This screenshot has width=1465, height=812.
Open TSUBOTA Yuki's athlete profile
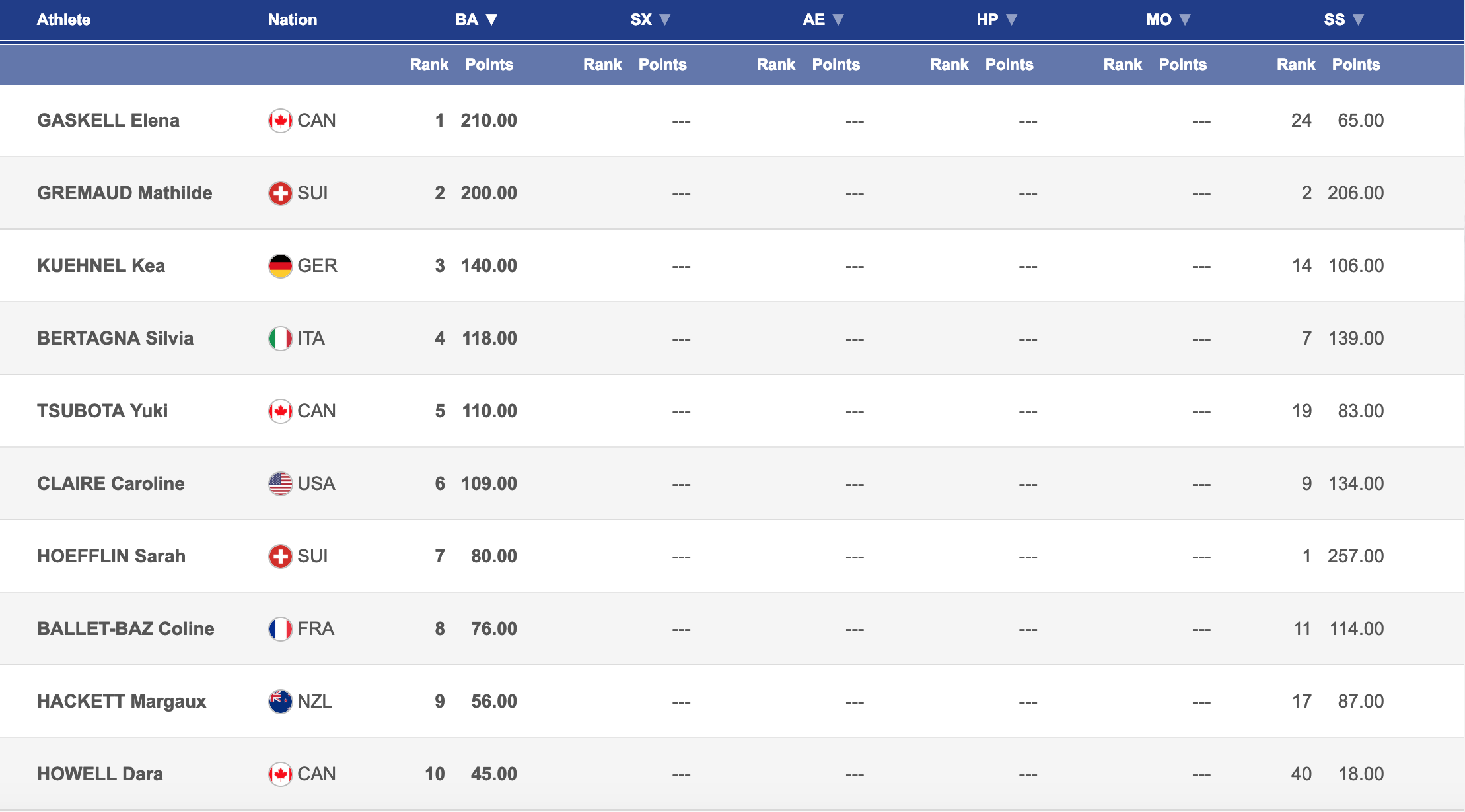103,411
